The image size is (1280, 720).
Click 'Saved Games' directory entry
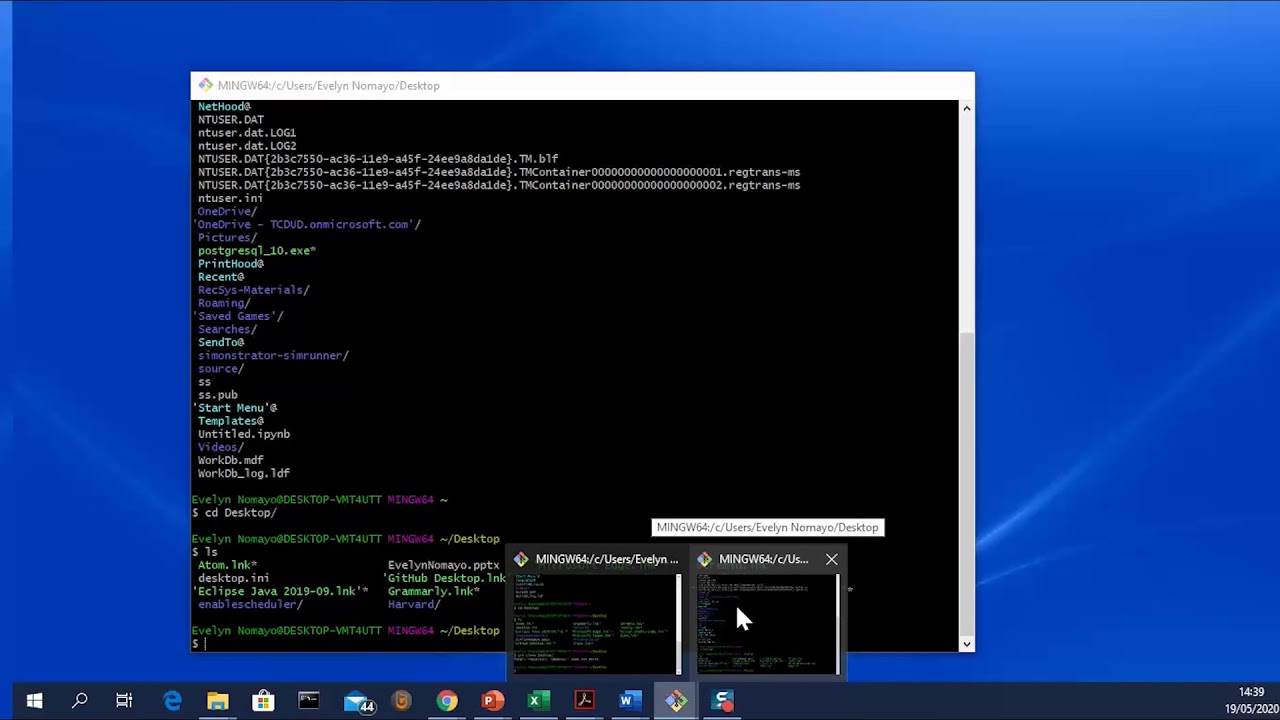[238, 316]
